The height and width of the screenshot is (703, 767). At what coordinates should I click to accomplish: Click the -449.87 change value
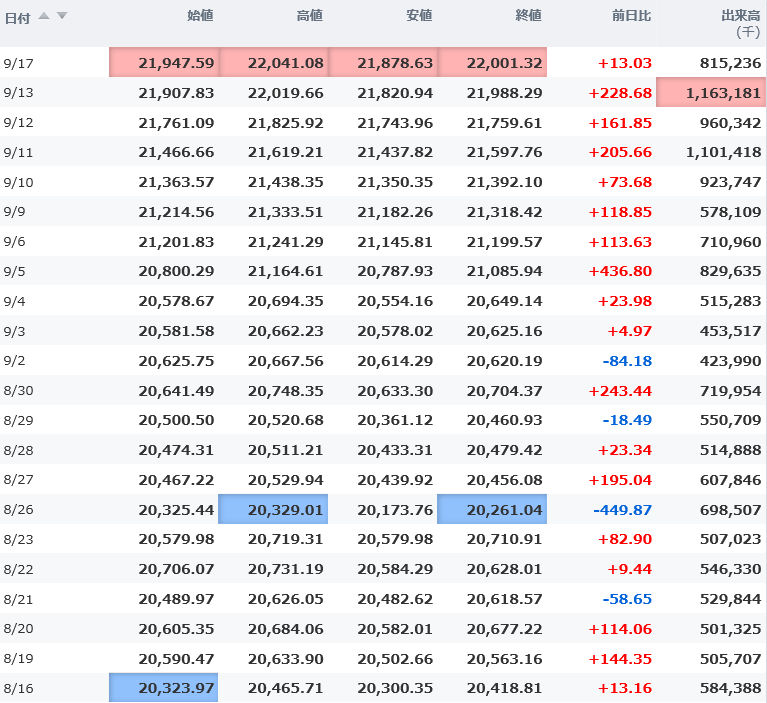(622, 510)
